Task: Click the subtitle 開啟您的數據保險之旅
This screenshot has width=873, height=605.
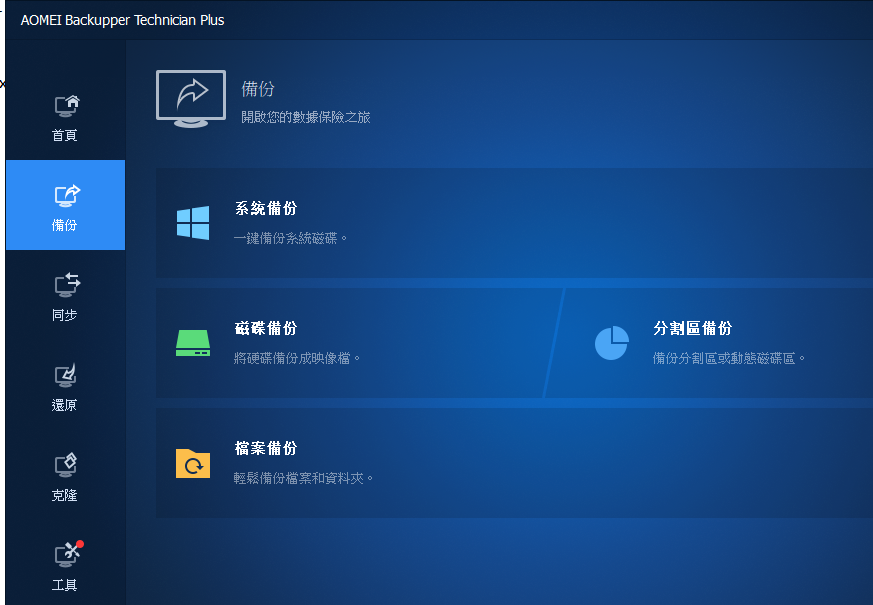Action: click(x=306, y=117)
